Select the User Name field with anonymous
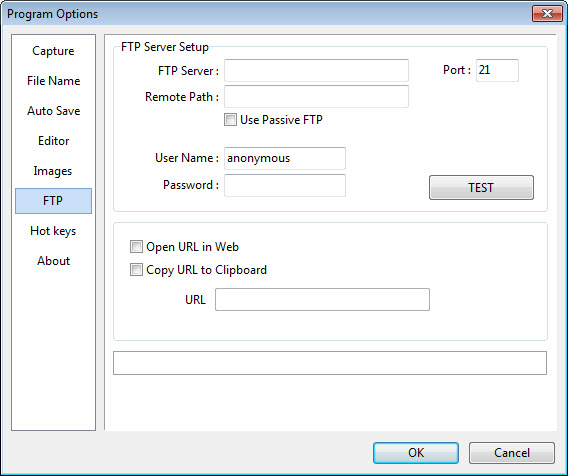Screen dimensions: 568x476 click(285, 158)
